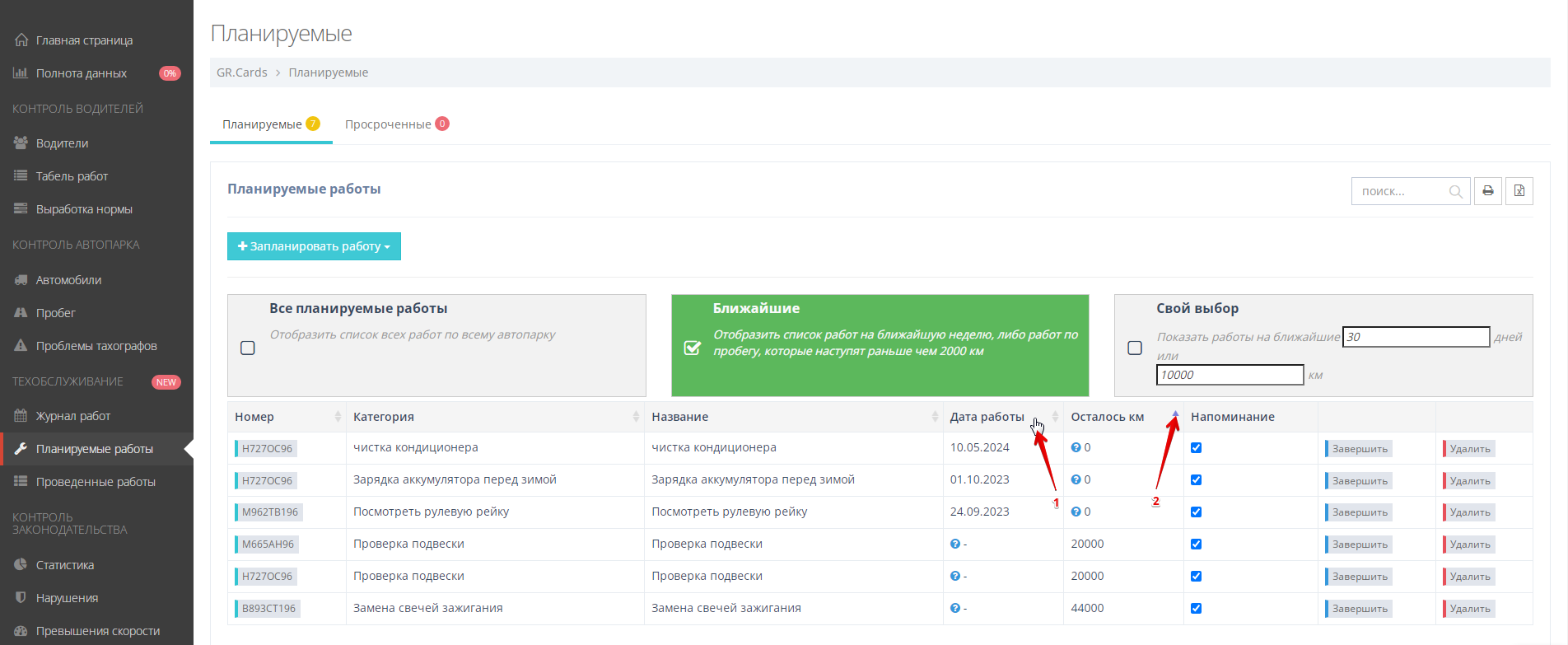Viewport: 1568px width, 645px height.
Task: Uncheck reminder for Замена свечей зажигания
Action: click(x=1196, y=609)
